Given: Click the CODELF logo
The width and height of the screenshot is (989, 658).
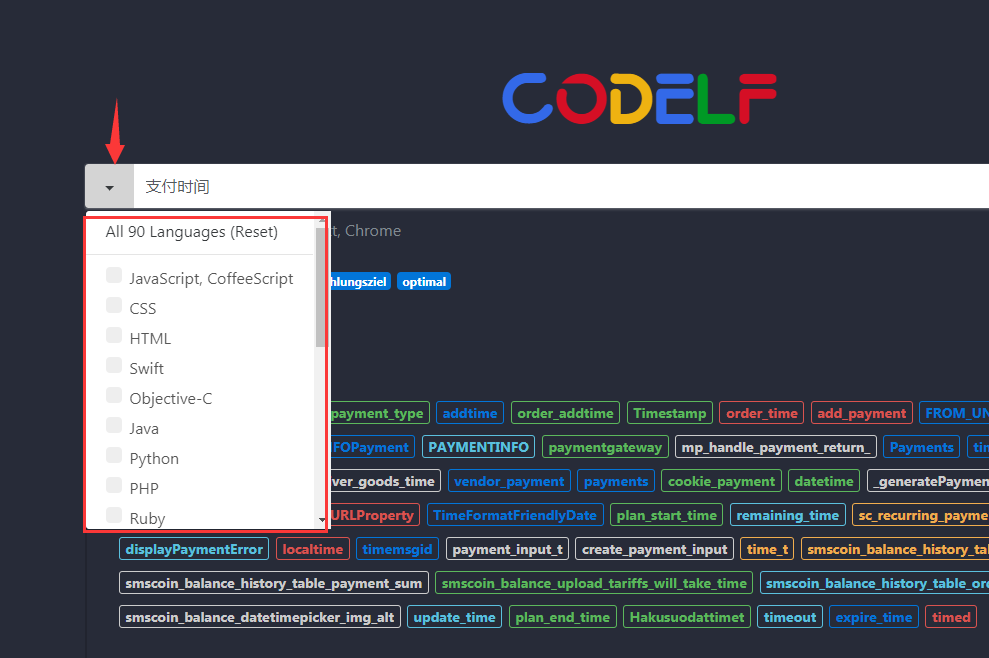Looking at the screenshot, I should tap(639, 98).
